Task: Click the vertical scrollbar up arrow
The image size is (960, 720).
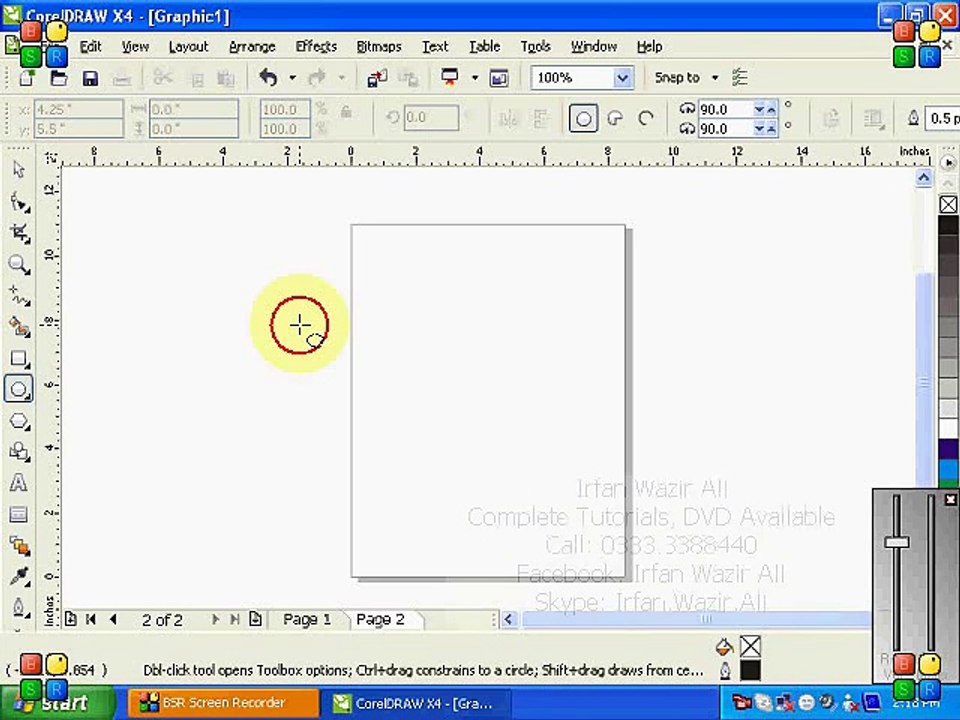Action: (924, 178)
